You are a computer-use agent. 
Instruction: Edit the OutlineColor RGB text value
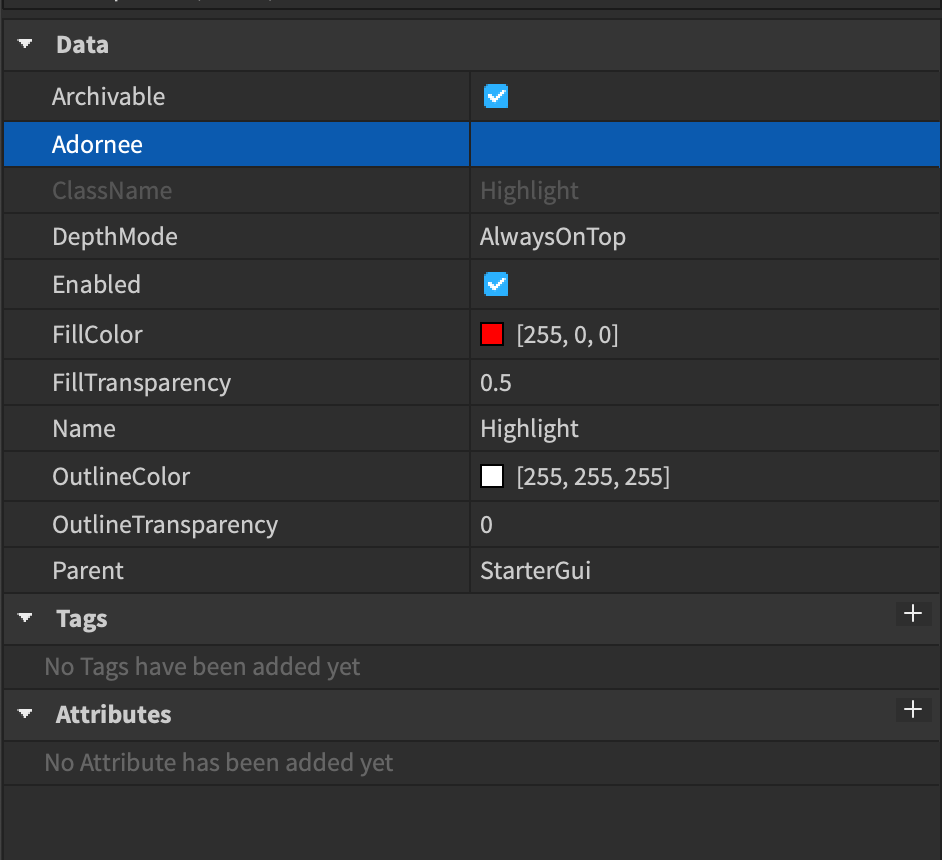tap(593, 477)
